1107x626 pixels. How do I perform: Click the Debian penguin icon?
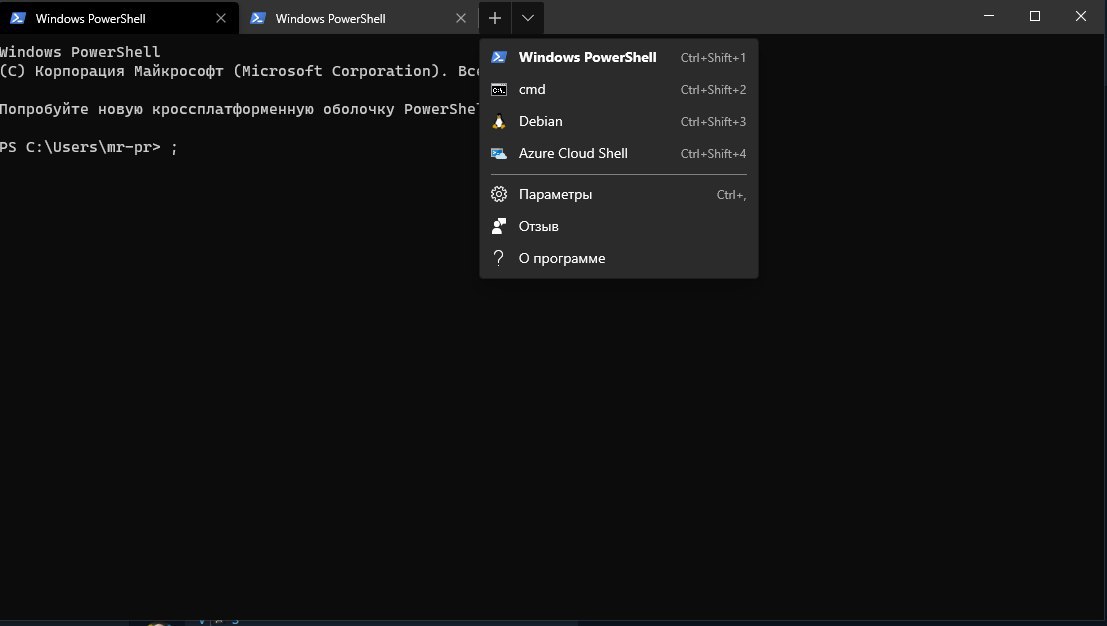click(x=499, y=121)
